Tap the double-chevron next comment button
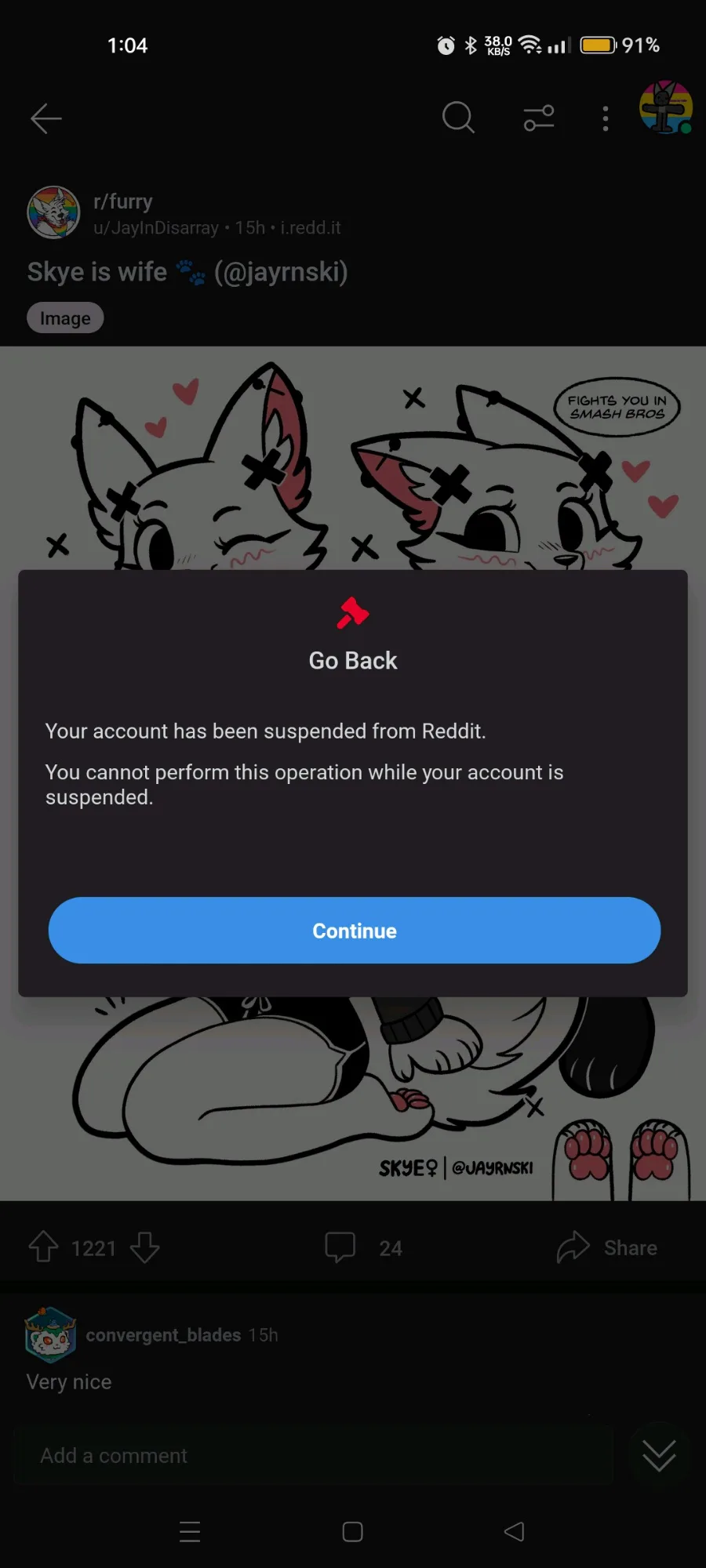The image size is (706, 1568). tap(659, 1456)
